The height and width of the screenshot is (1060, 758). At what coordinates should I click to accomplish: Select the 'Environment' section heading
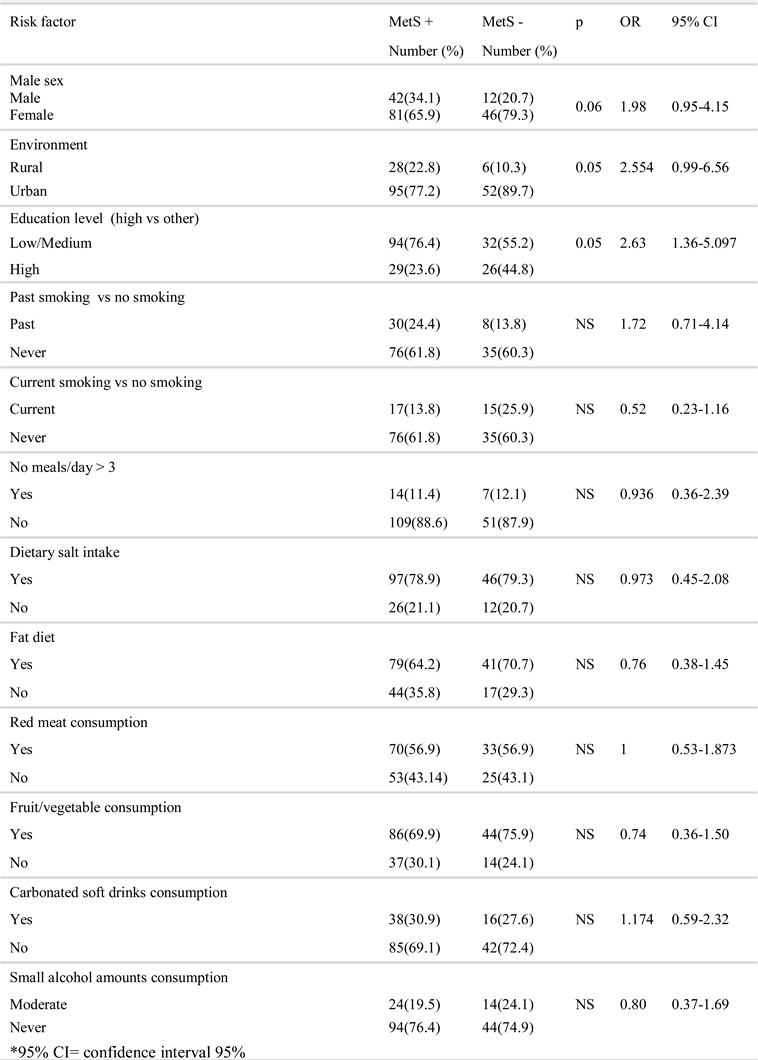tap(46, 144)
